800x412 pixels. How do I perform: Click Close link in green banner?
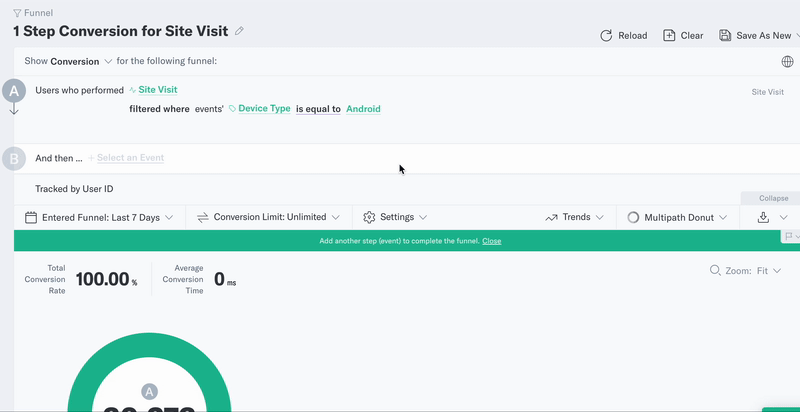tap(491, 241)
